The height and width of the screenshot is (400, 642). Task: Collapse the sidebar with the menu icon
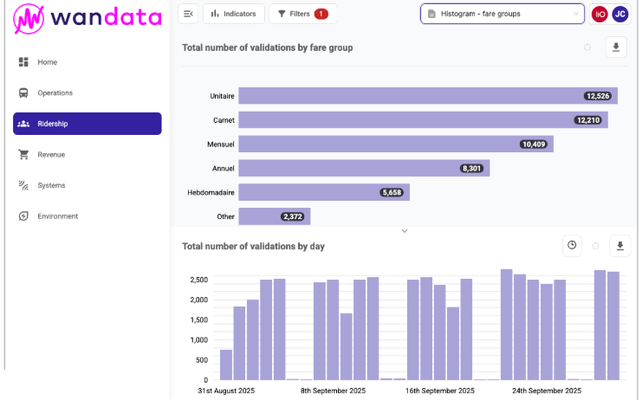pos(188,14)
